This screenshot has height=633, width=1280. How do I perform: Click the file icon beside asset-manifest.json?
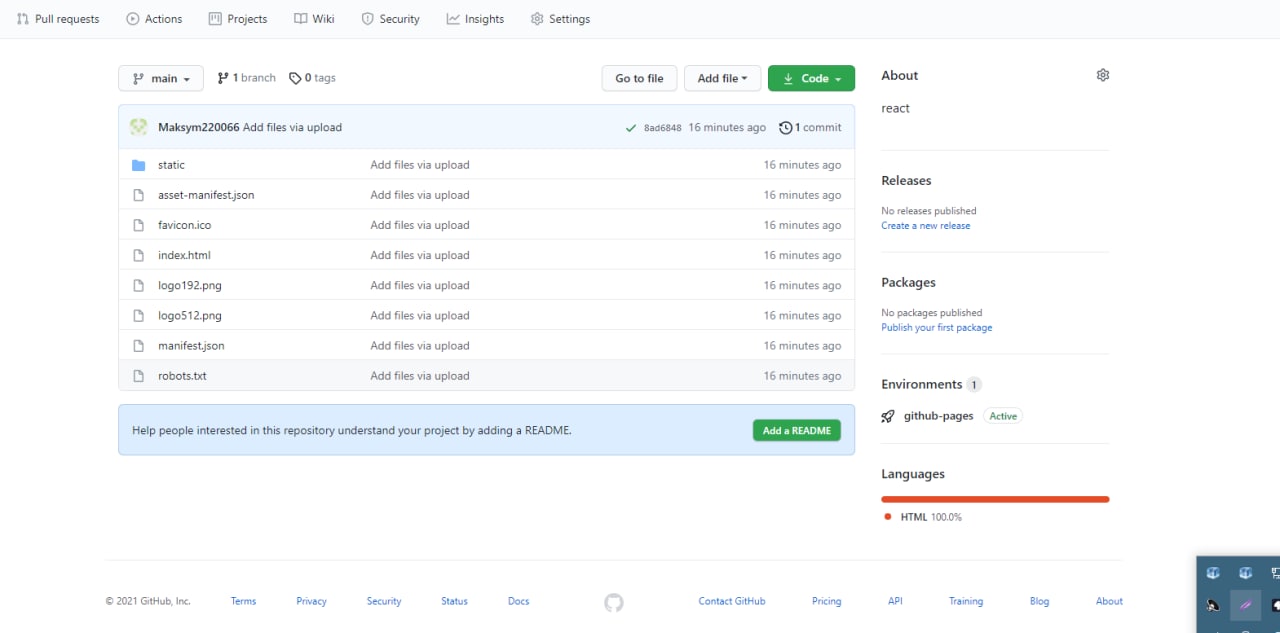pyautogui.click(x=139, y=195)
